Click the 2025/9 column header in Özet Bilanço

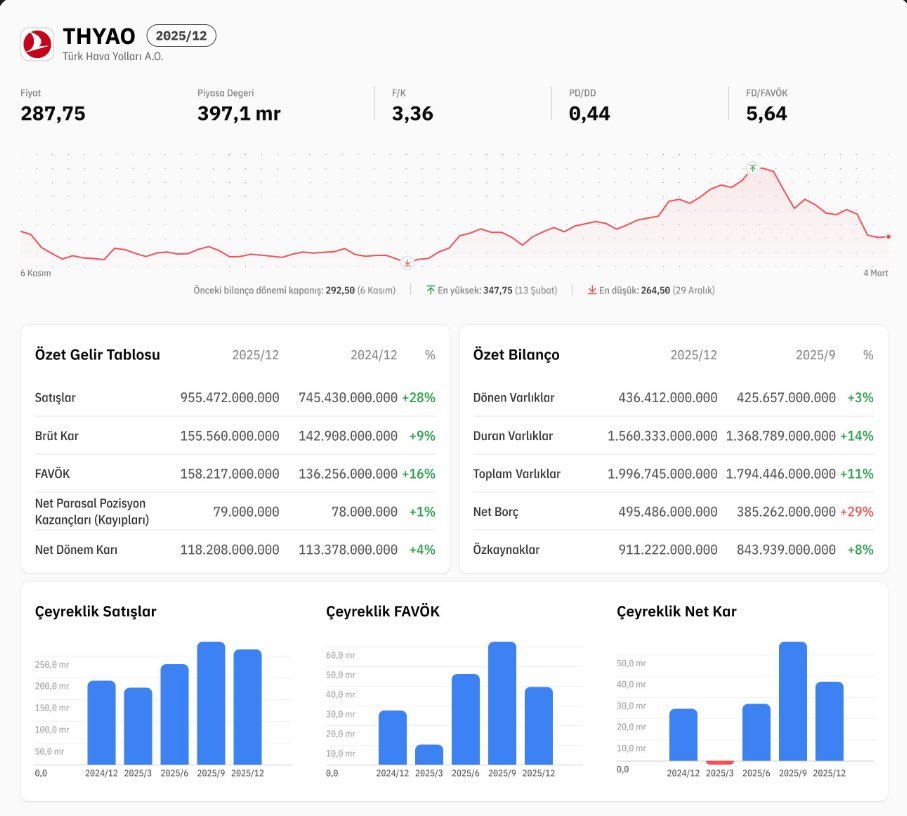[x=815, y=355]
